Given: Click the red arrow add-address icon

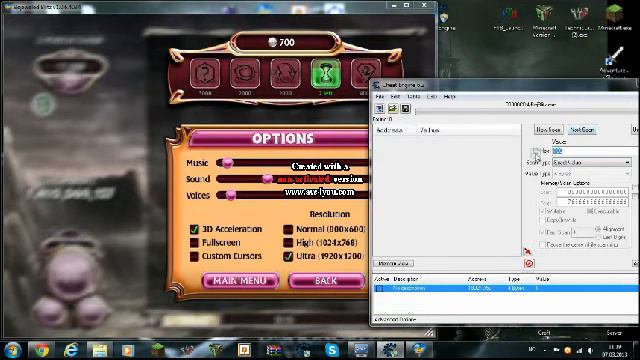Looking at the screenshot, I should (527, 251).
